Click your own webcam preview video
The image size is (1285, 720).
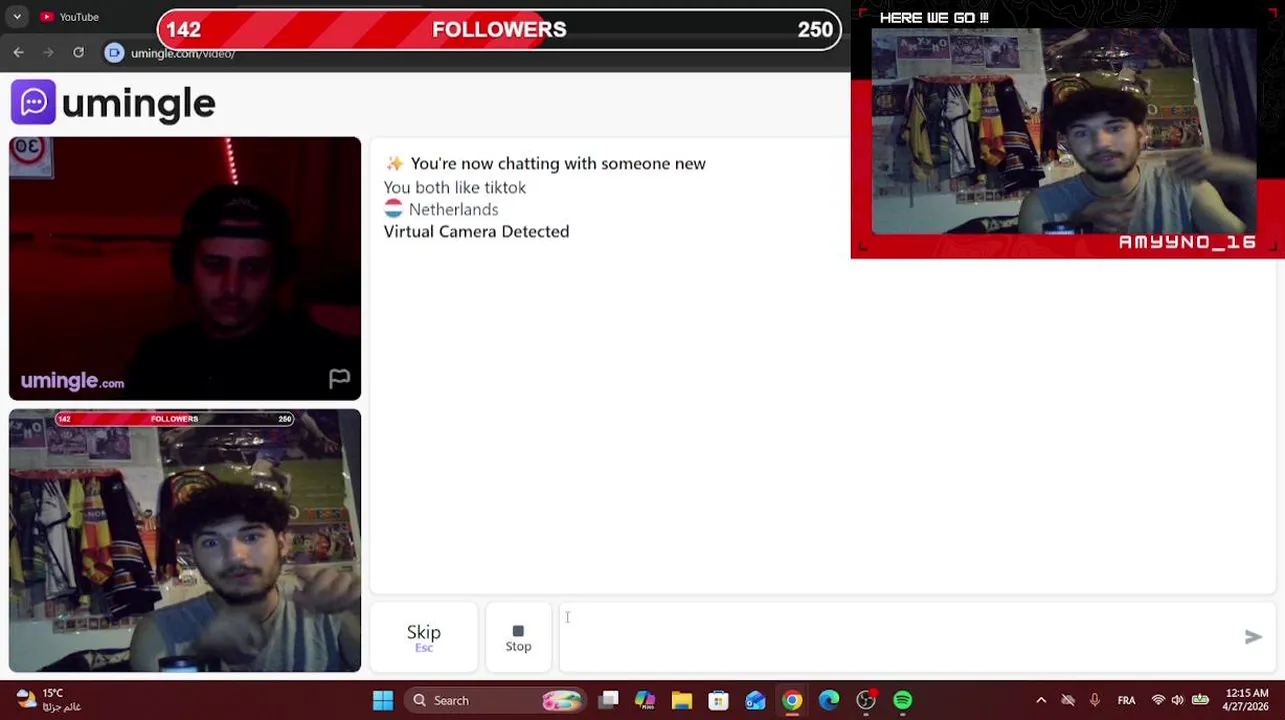pyautogui.click(x=185, y=540)
